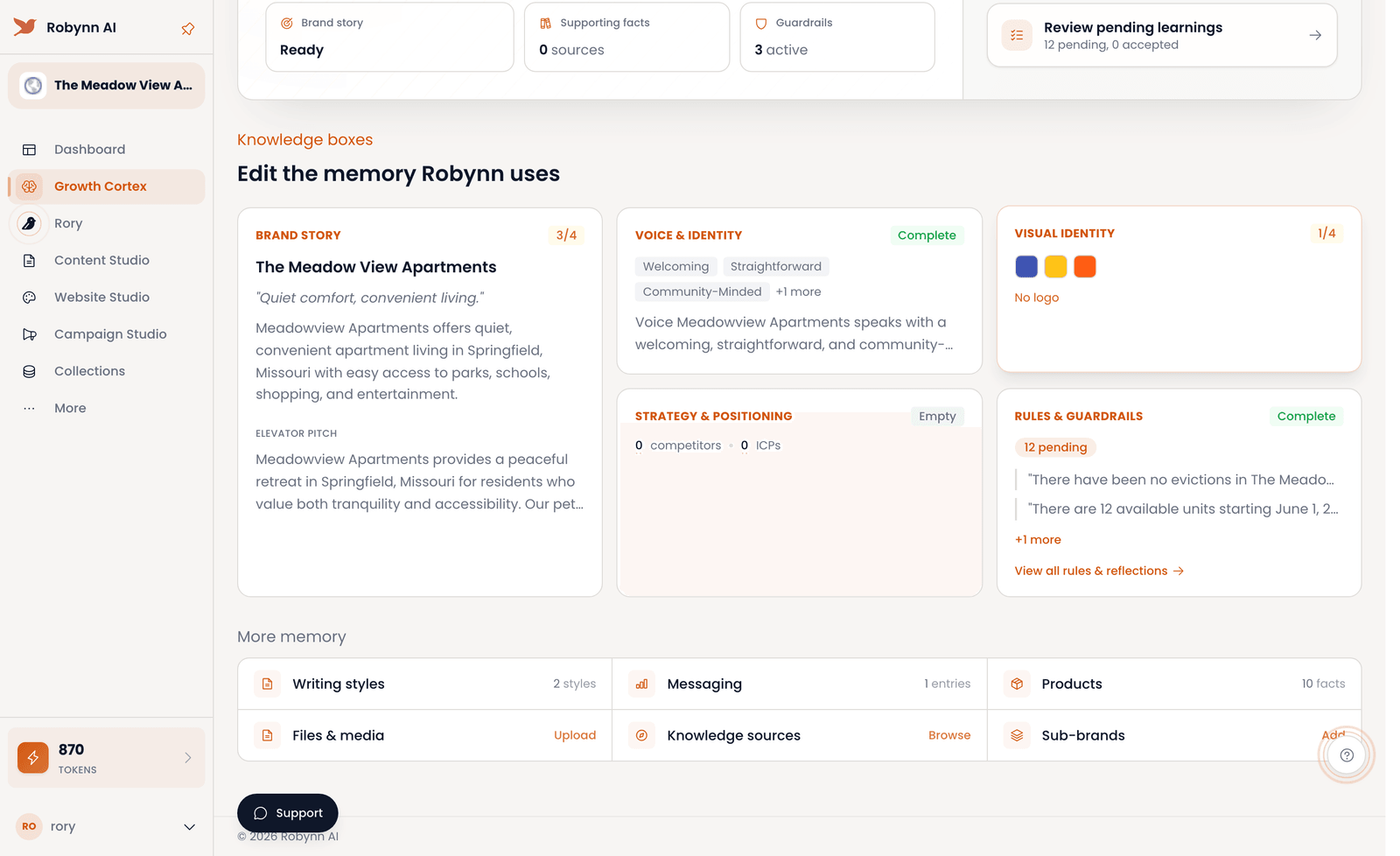The image size is (1400, 856).
Task: Click the Guardrails shield icon
Action: pyautogui.click(x=761, y=24)
